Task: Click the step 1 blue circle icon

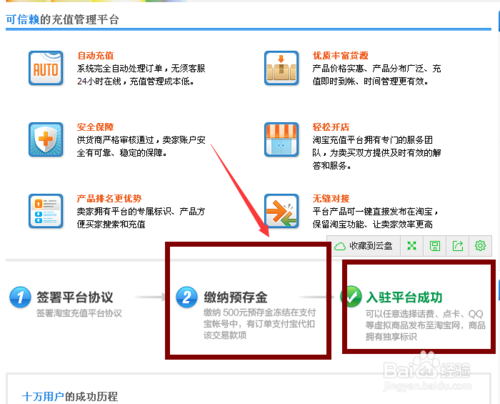Action: [20, 297]
